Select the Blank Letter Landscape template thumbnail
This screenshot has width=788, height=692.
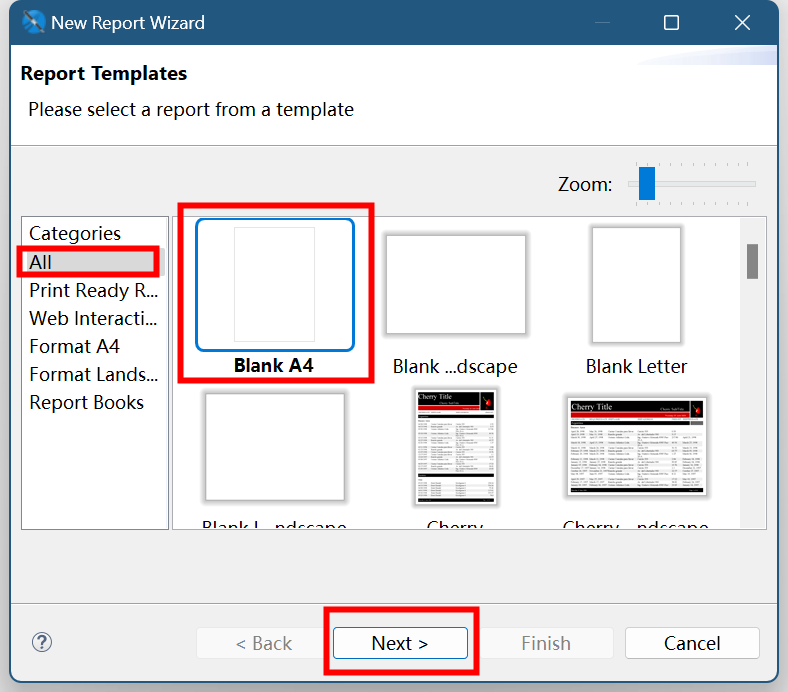(275, 446)
